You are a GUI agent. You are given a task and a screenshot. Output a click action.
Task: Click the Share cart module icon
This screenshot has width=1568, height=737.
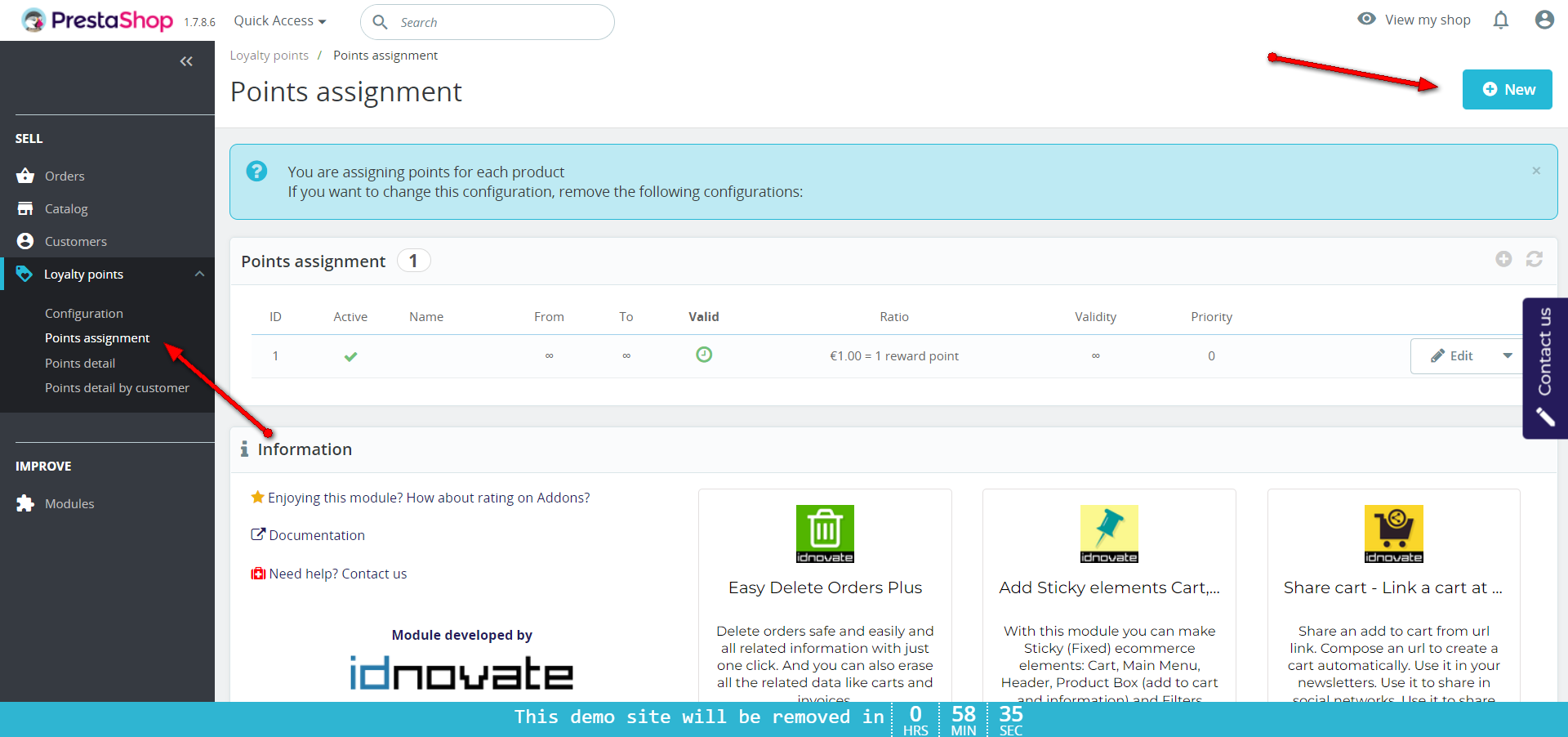click(x=1394, y=534)
